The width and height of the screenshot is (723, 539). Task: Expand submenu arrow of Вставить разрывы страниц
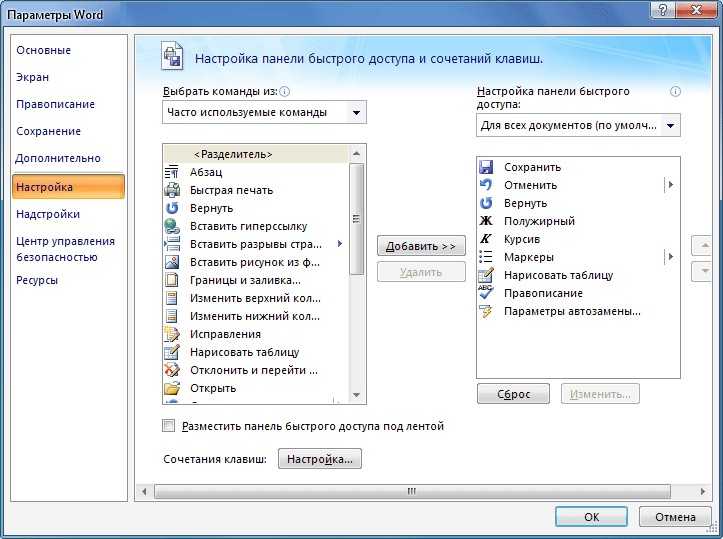coord(340,243)
